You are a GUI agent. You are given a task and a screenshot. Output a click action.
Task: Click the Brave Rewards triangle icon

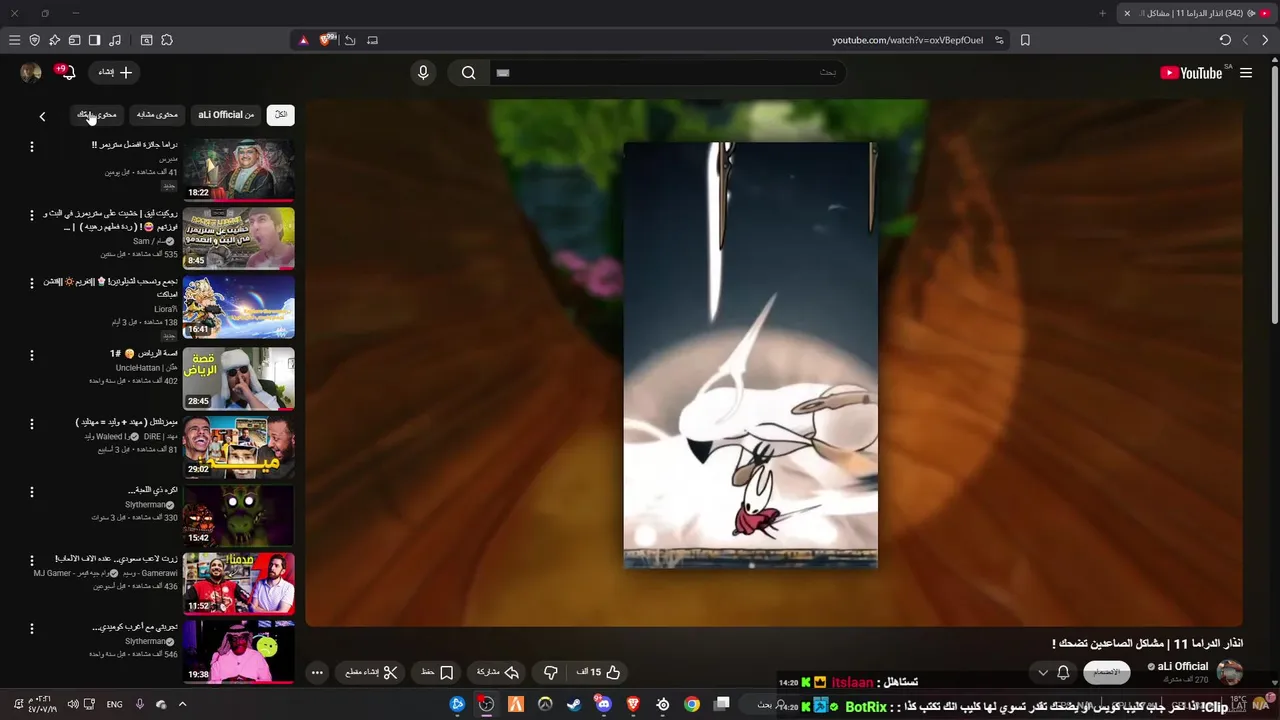(304, 40)
